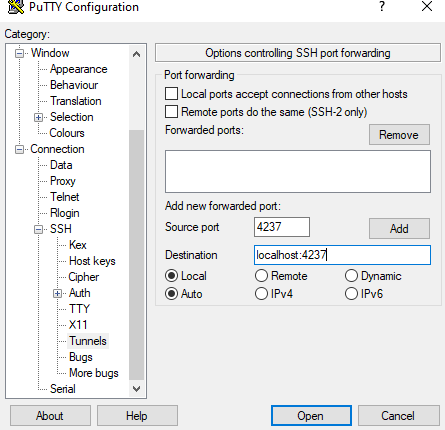Open the Colours category

point(67,133)
